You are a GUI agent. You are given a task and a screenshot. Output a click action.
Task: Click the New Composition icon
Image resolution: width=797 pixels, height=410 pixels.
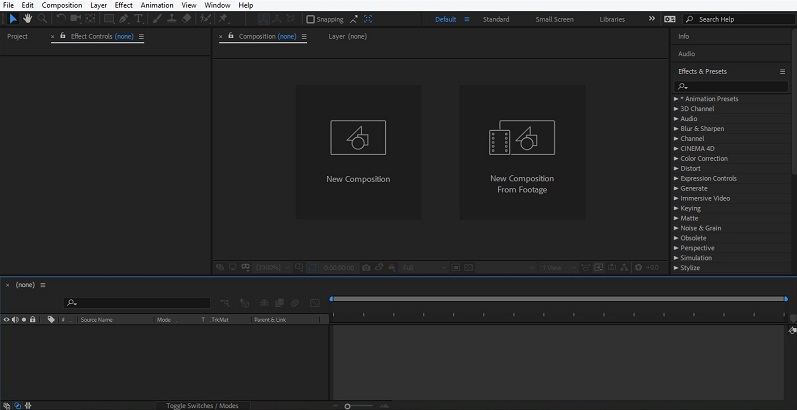358,138
